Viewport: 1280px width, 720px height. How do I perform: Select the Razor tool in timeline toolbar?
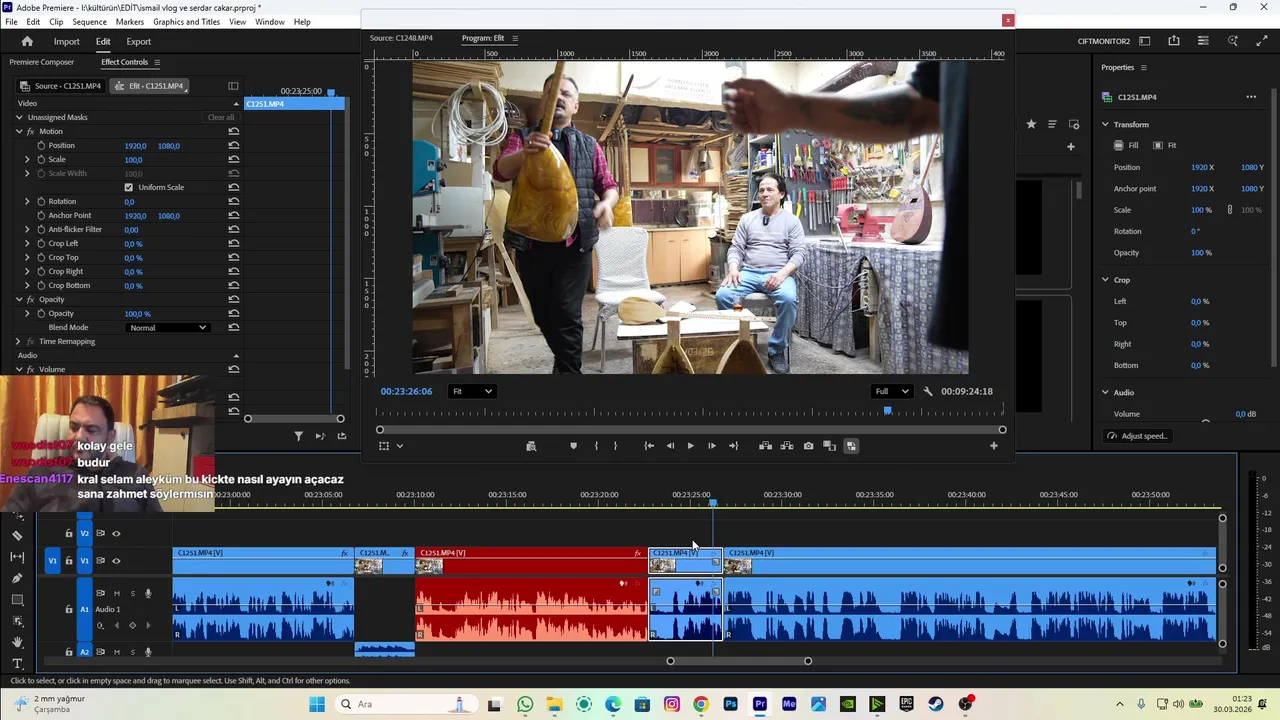point(17,536)
